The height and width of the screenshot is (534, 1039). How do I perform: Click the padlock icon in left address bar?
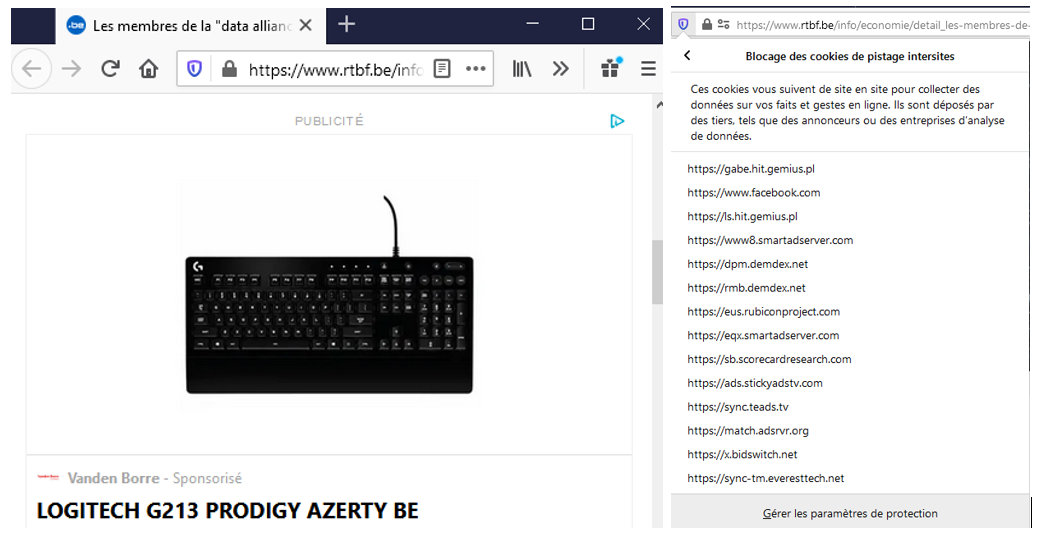(x=229, y=69)
